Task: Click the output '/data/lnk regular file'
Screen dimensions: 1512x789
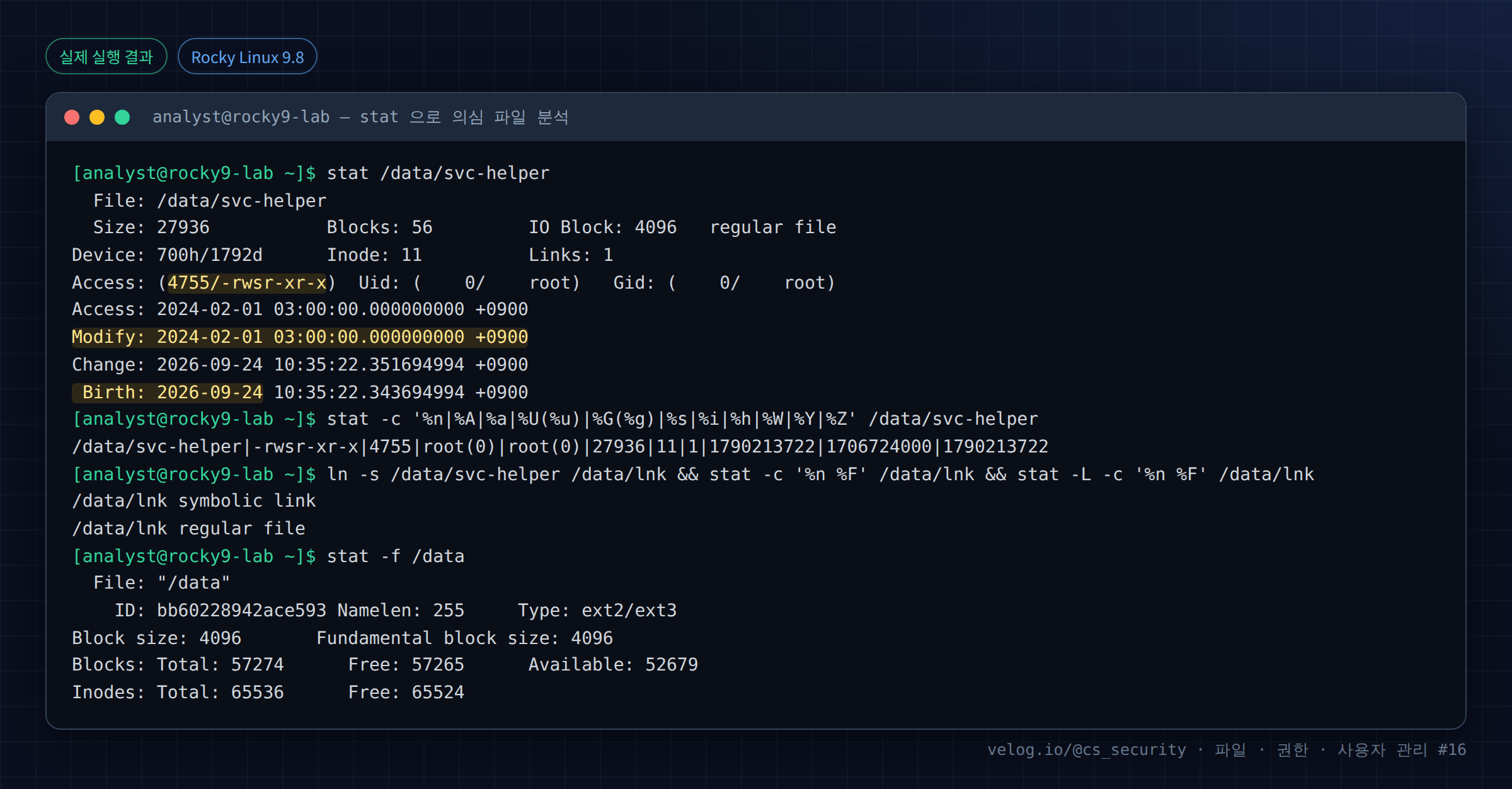Action: [x=188, y=529]
